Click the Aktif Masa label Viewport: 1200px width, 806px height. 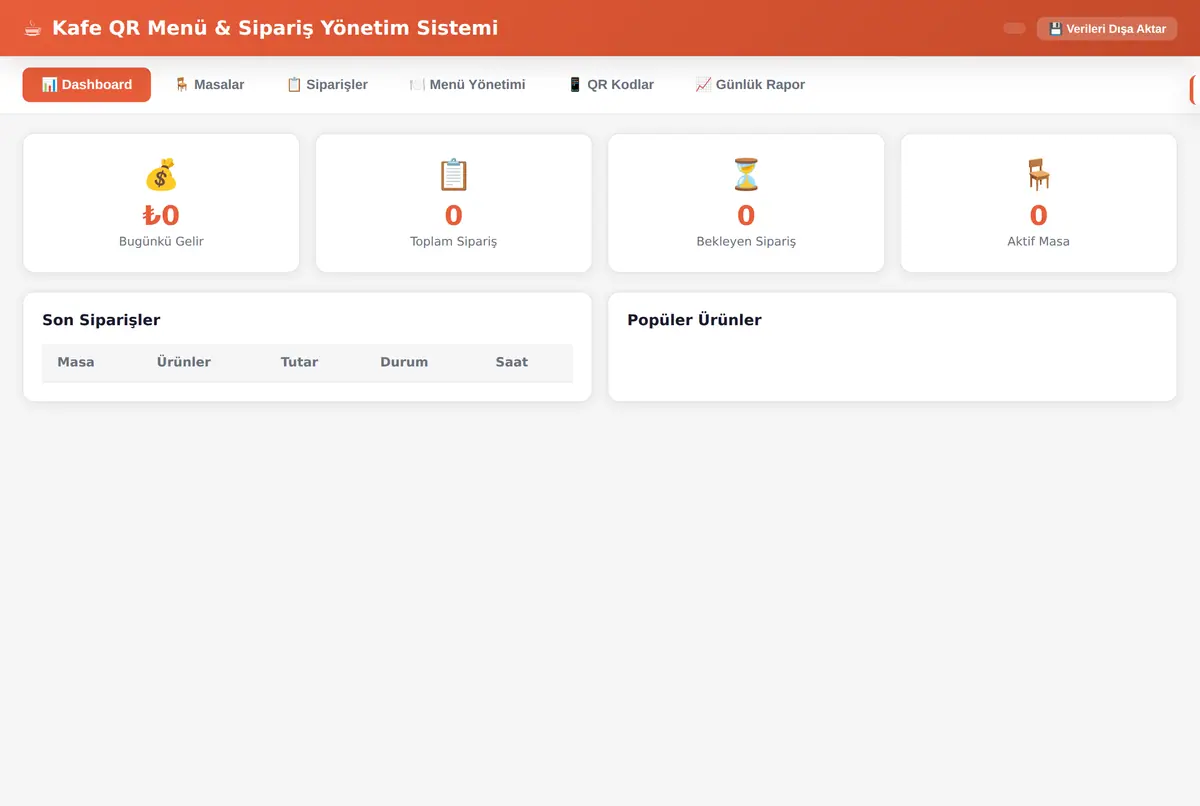click(1038, 241)
